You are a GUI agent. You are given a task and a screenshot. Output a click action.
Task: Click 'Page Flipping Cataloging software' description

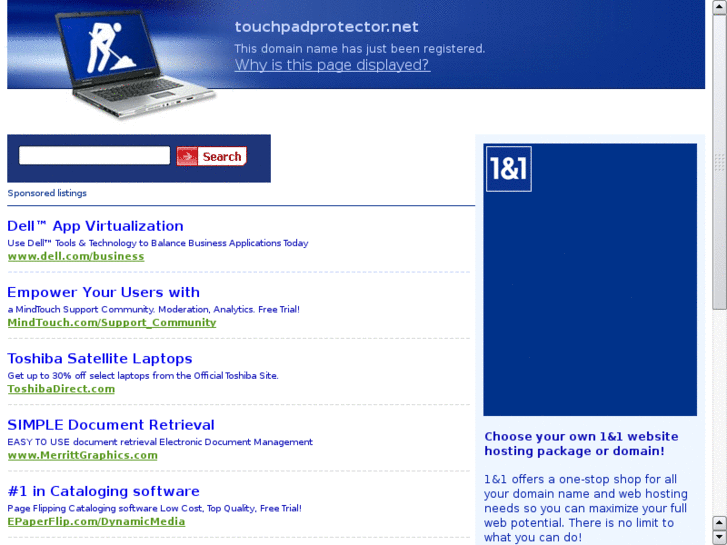click(x=154, y=508)
